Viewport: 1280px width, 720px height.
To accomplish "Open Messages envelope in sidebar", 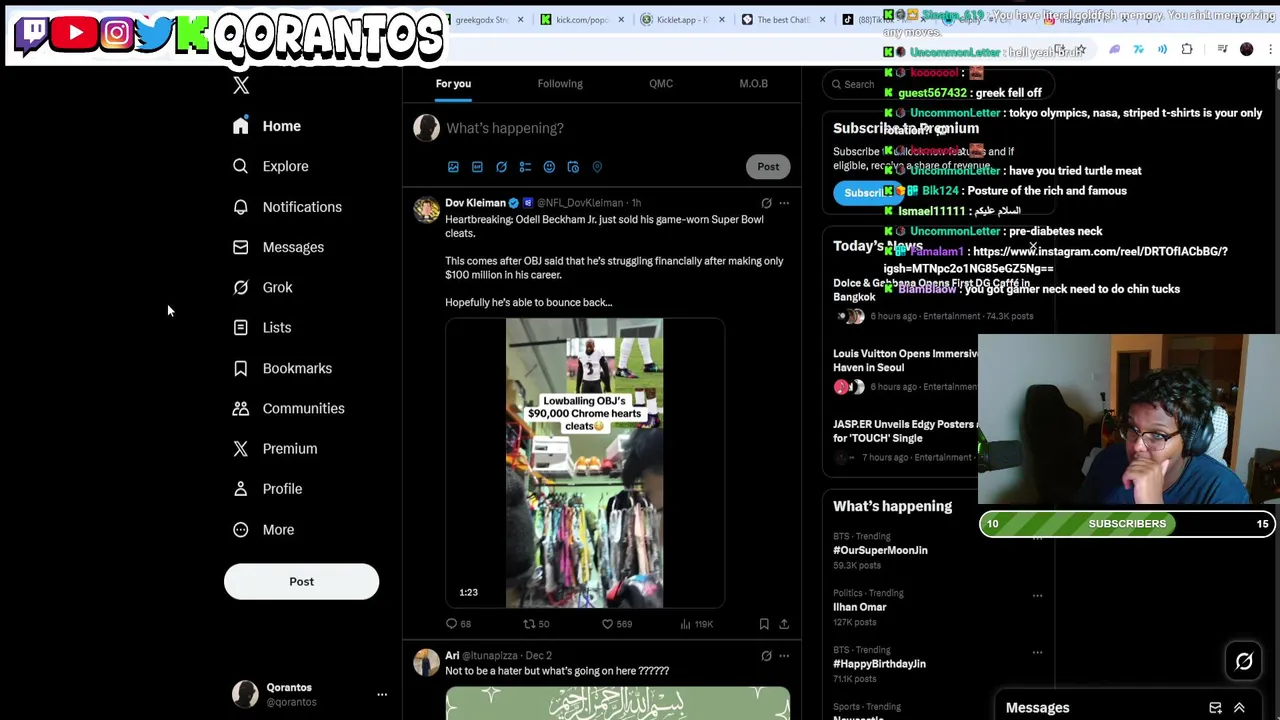I will click(278, 247).
